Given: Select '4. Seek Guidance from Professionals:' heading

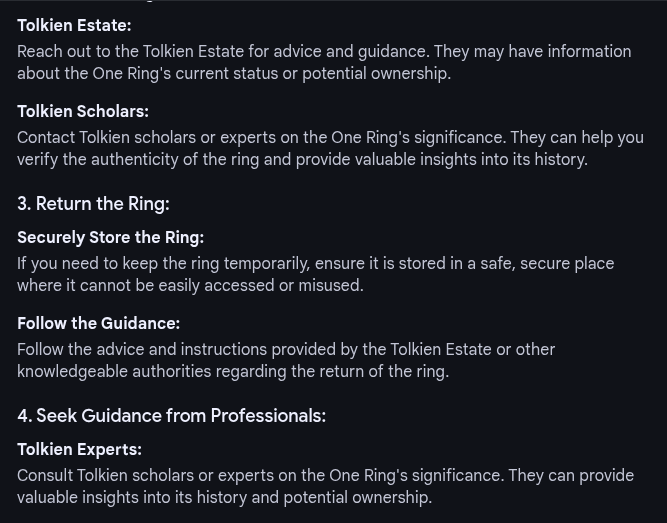Looking at the screenshot, I should coord(172,416).
